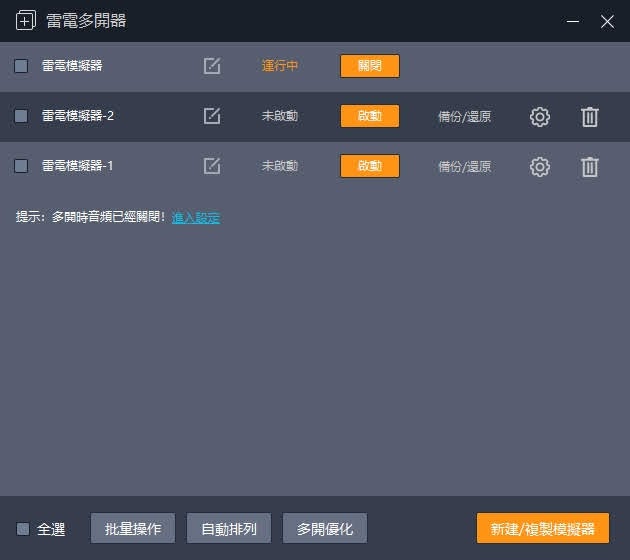Screen dimensions: 630x560
Task: Start 雷電模擬器-2 with the 啟動 button
Action: click(x=370, y=116)
